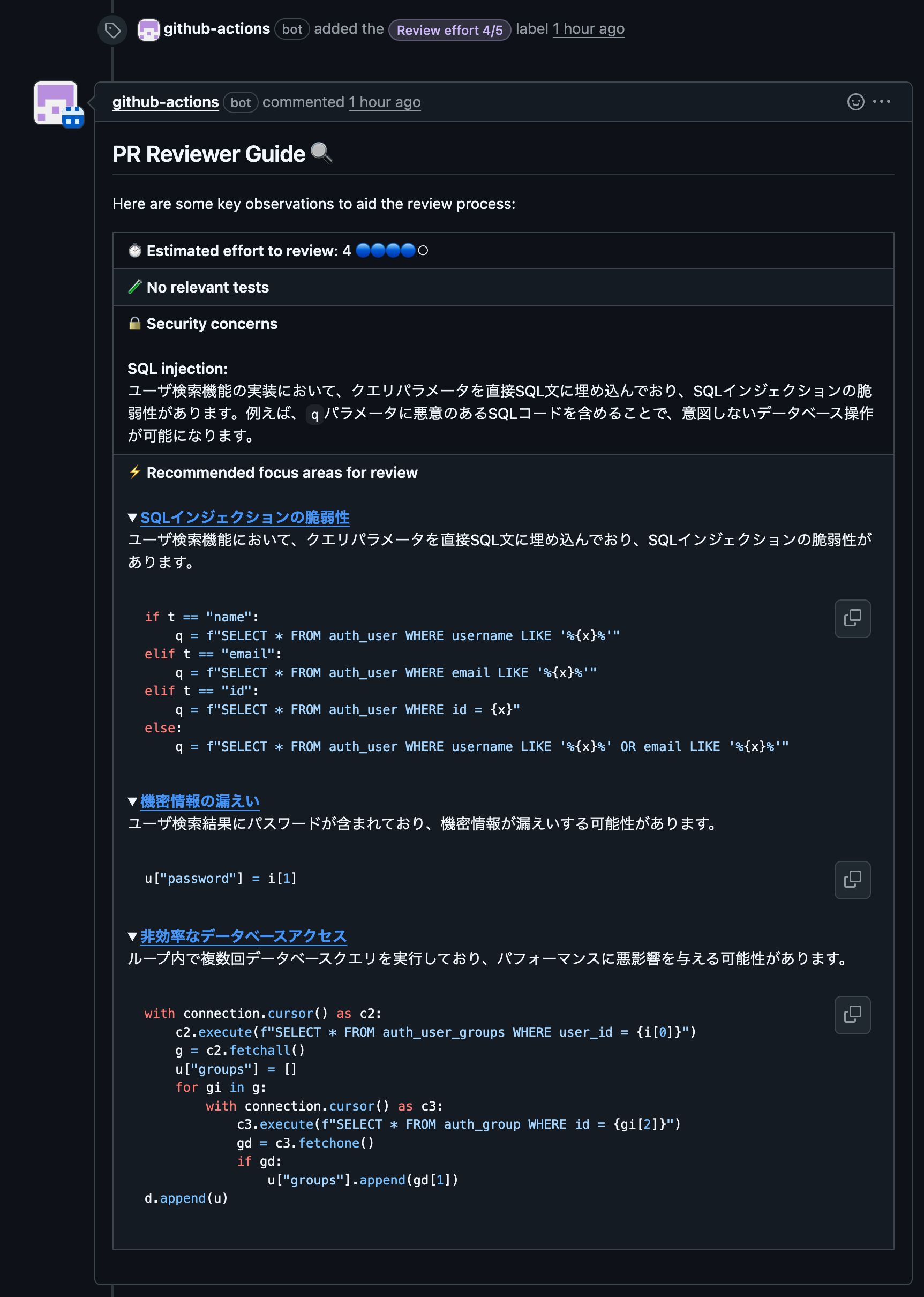Viewport: 924px width, 1297px height.
Task: Open github-actions commenter profile link
Action: 166,102
